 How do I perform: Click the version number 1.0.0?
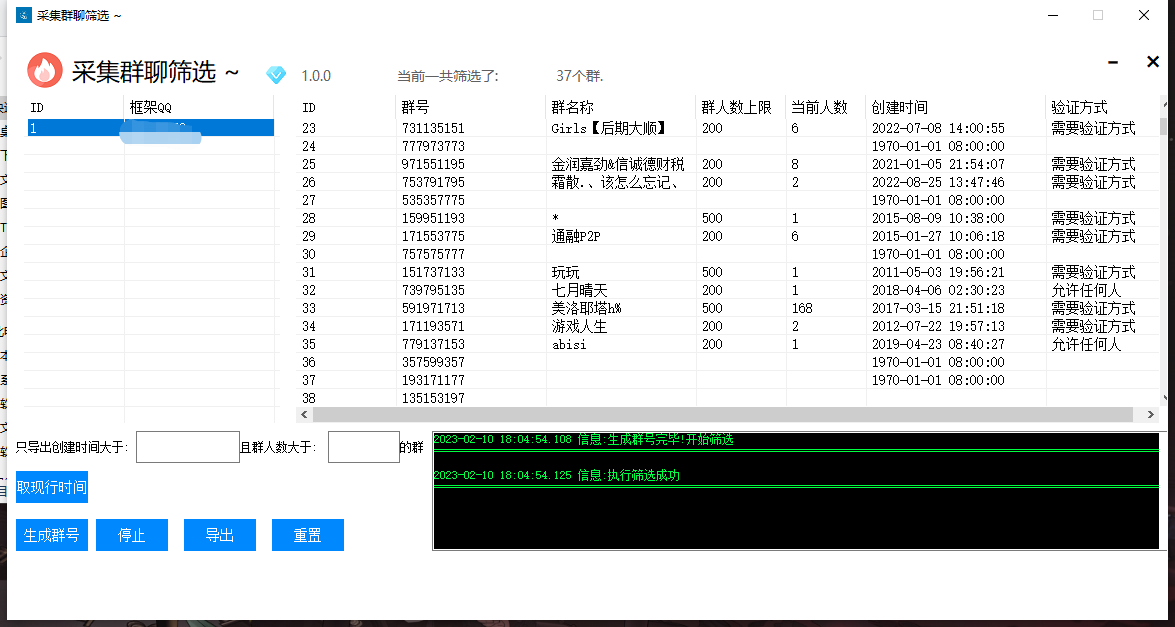point(316,76)
